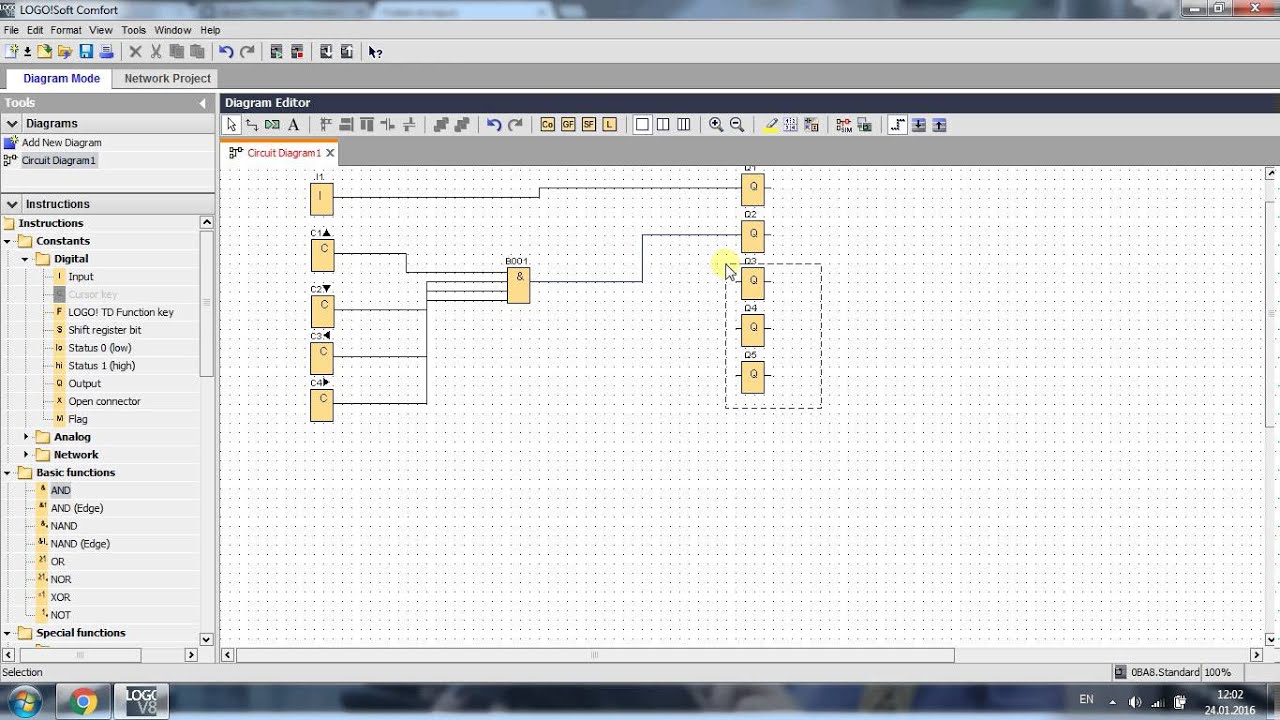Open Chrome from the taskbar
Image resolution: width=1280 pixels, height=720 pixels.
pos(84,702)
